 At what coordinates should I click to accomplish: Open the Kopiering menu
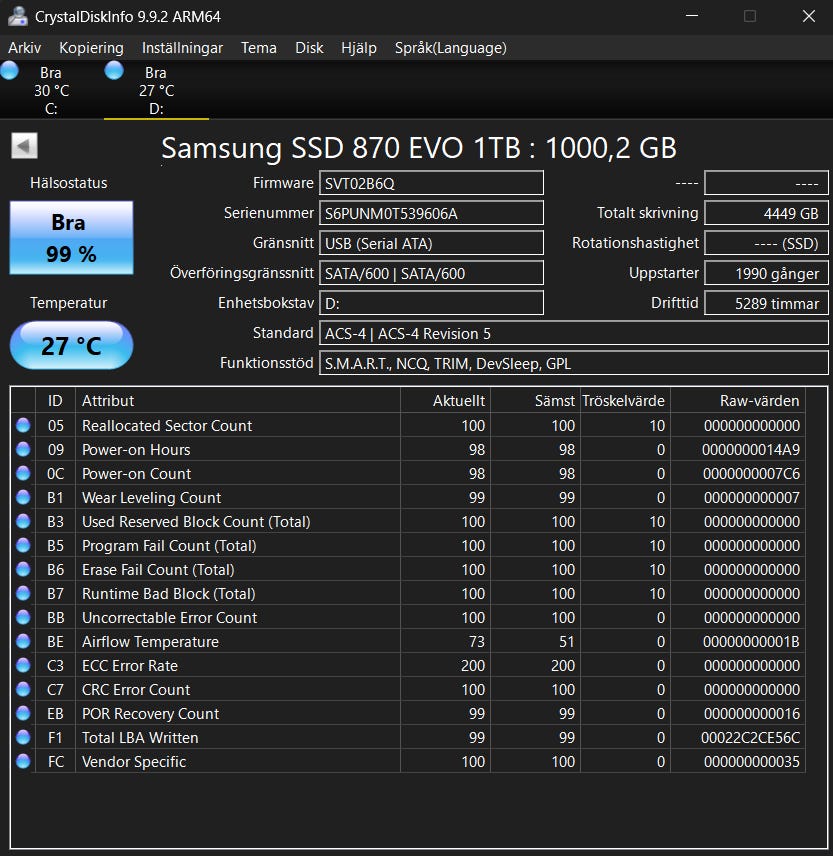coord(91,48)
